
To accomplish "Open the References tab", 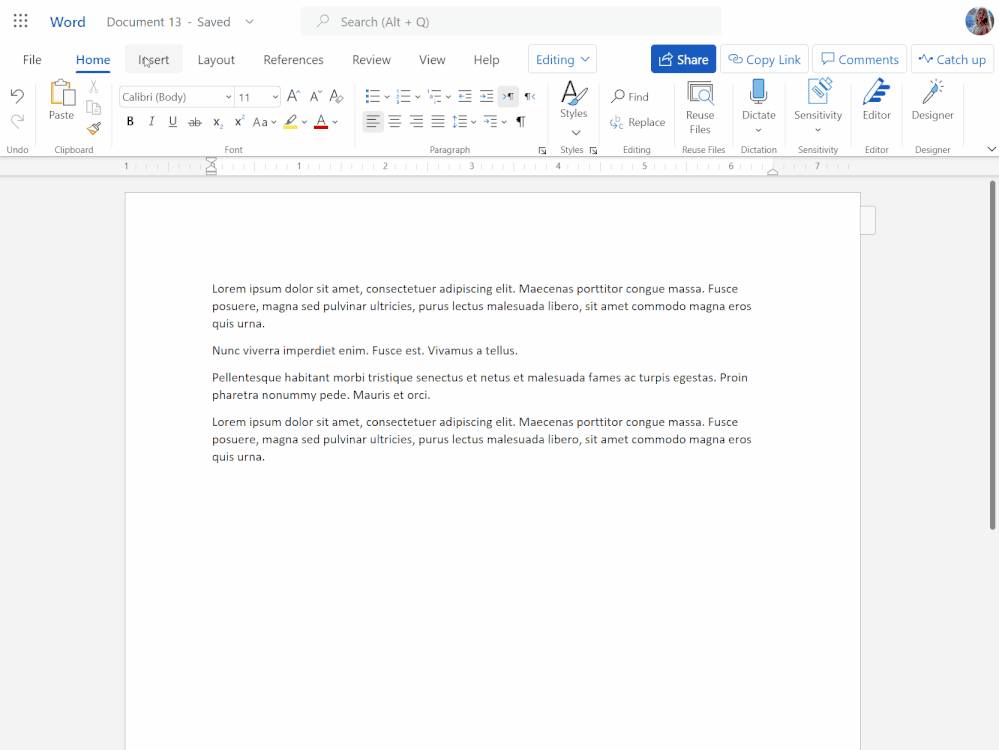I will pyautogui.click(x=293, y=59).
